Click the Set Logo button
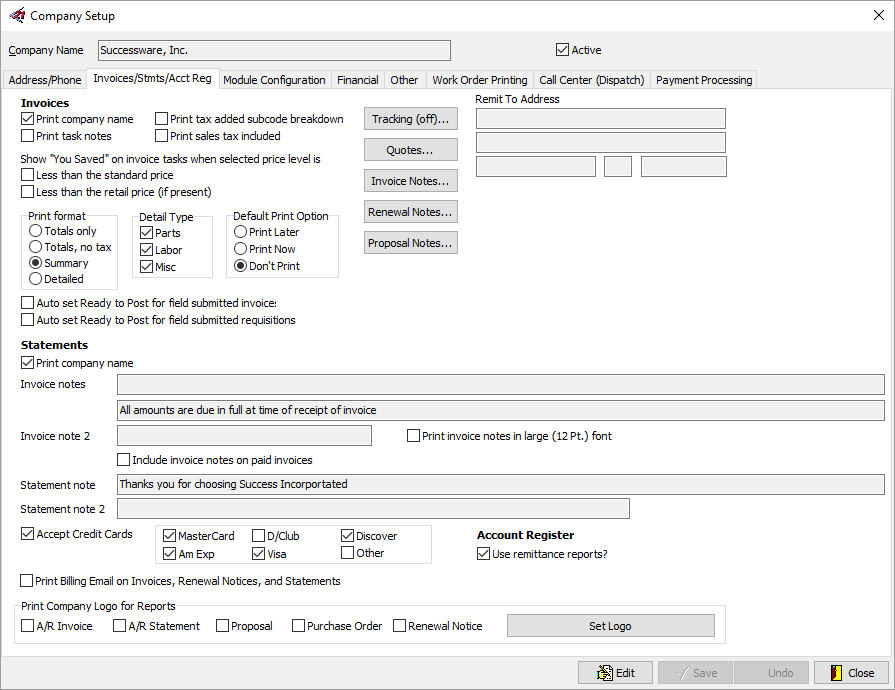The width and height of the screenshot is (895, 690). click(611, 626)
